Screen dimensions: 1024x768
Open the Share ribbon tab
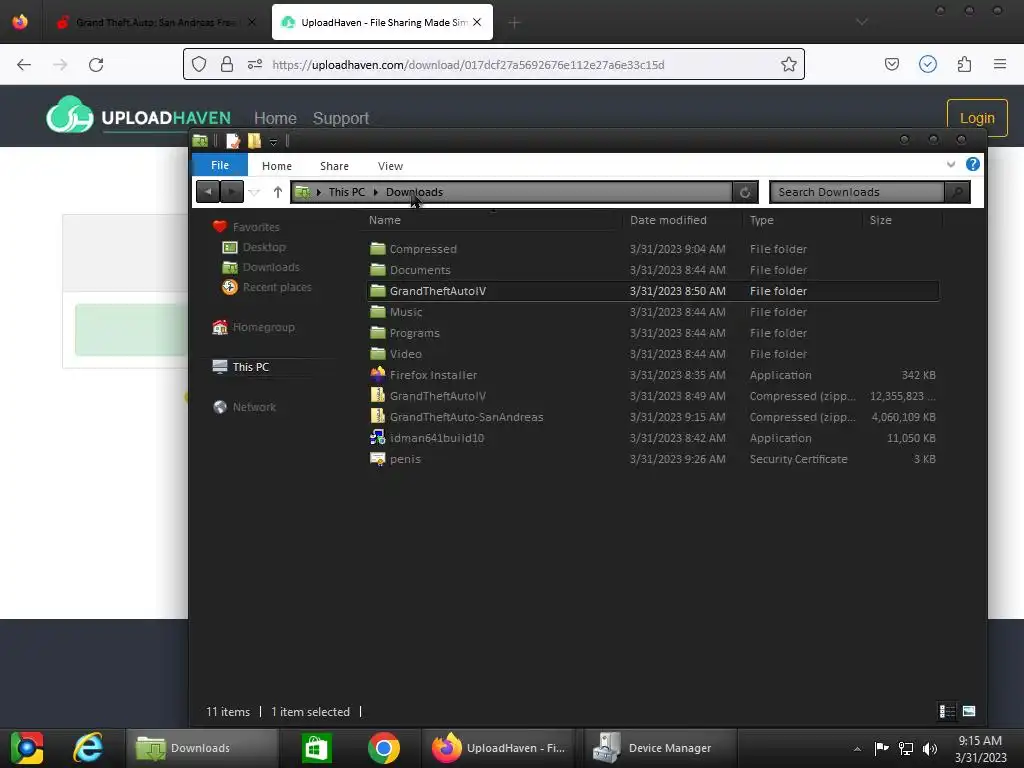click(x=334, y=166)
